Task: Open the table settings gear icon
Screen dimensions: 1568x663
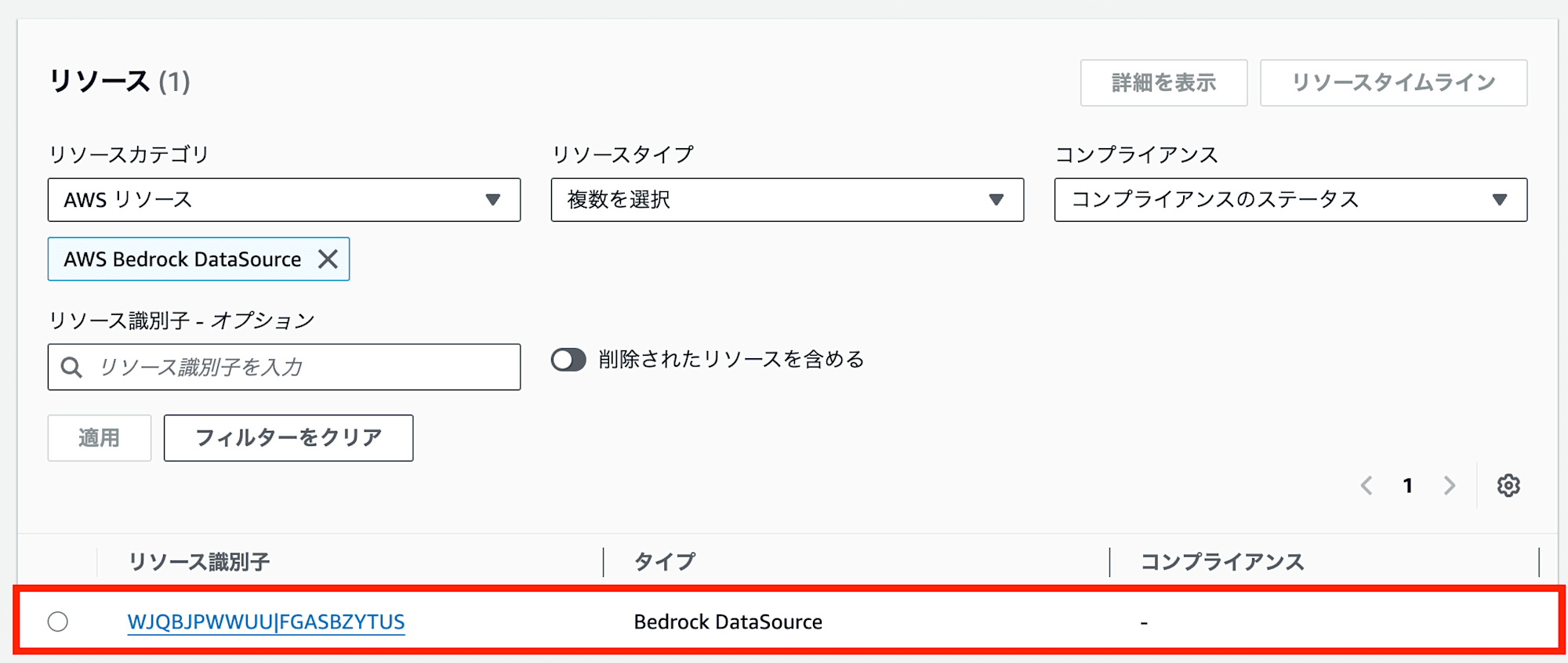Action: 1508,486
